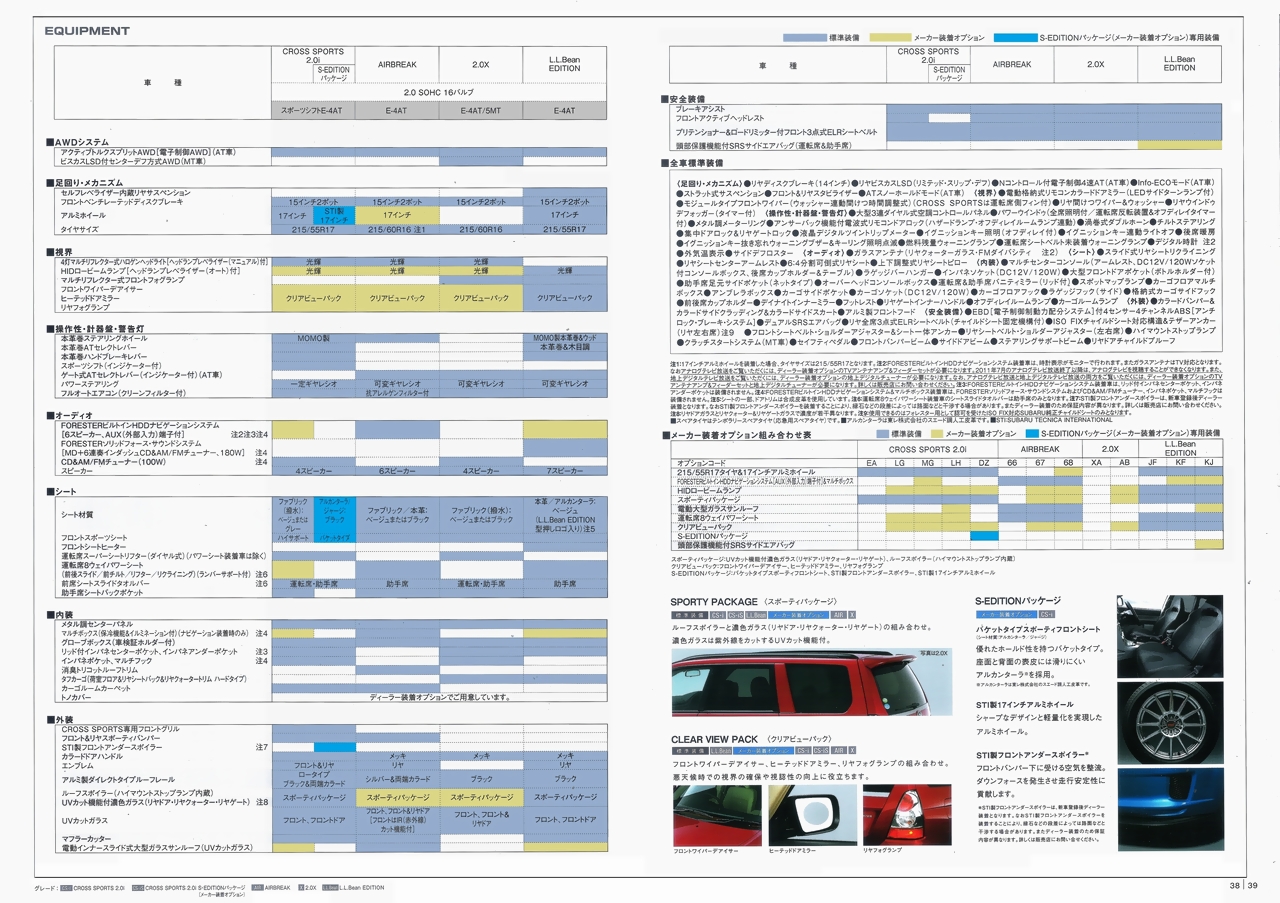This screenshot has height=903, width=1280.
Task: Select option code EA
Action: (x=871, y=463)
